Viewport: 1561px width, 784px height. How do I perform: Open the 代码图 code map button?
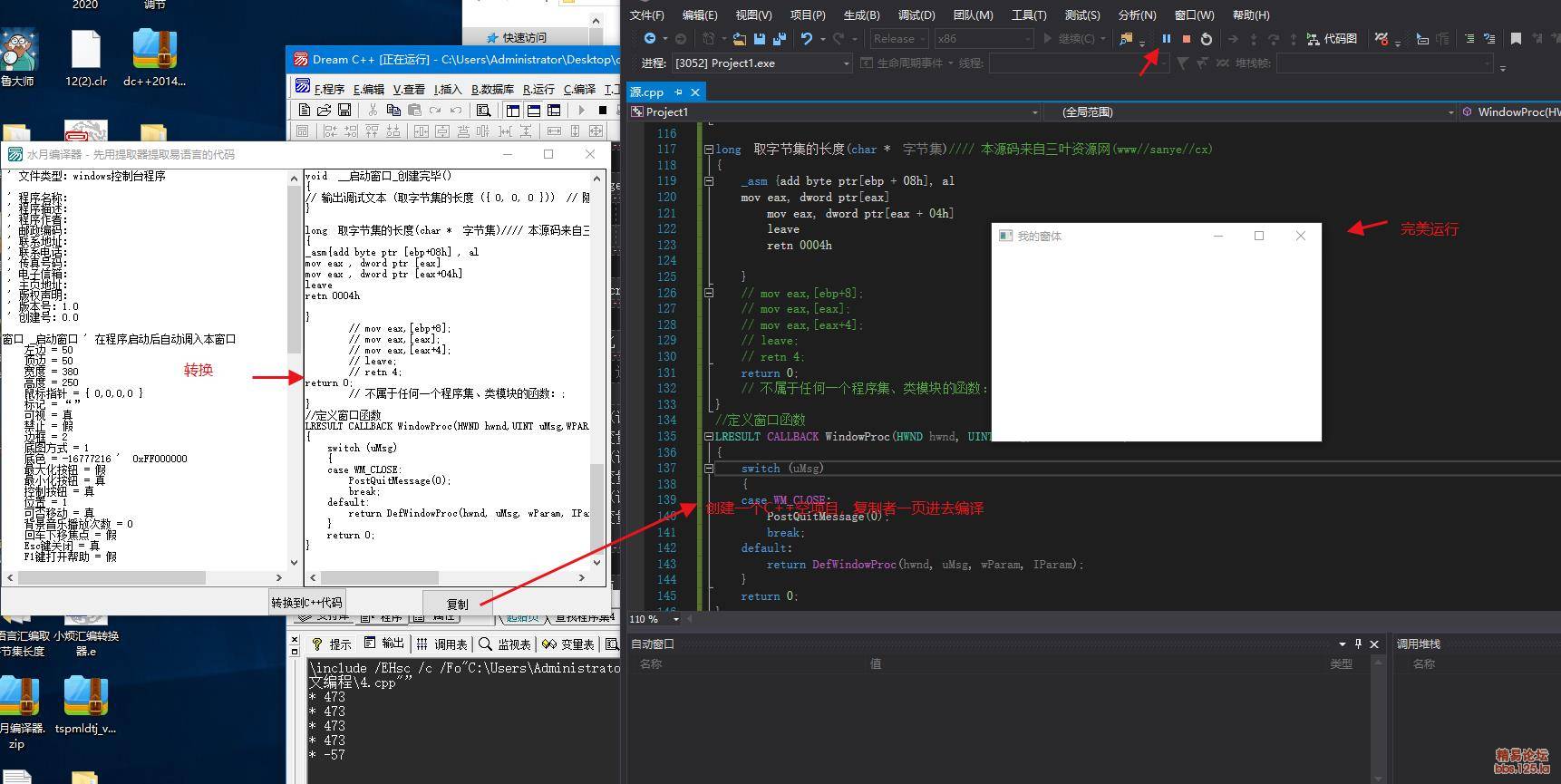(1332, 39)
